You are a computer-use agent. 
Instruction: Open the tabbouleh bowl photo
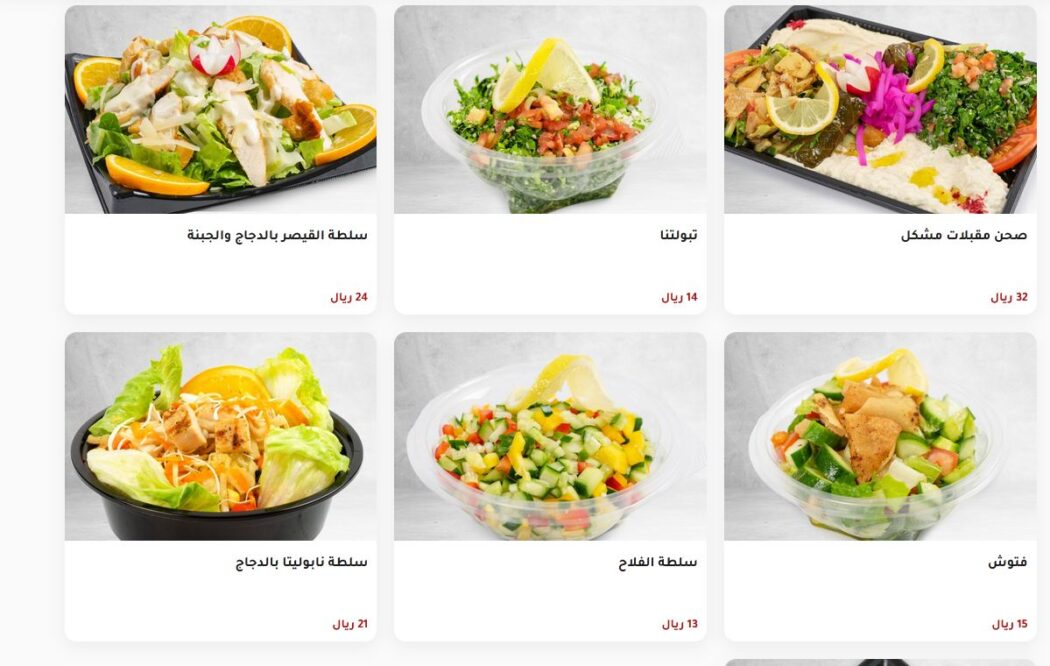pyautogui.click(x=550, y=110)
